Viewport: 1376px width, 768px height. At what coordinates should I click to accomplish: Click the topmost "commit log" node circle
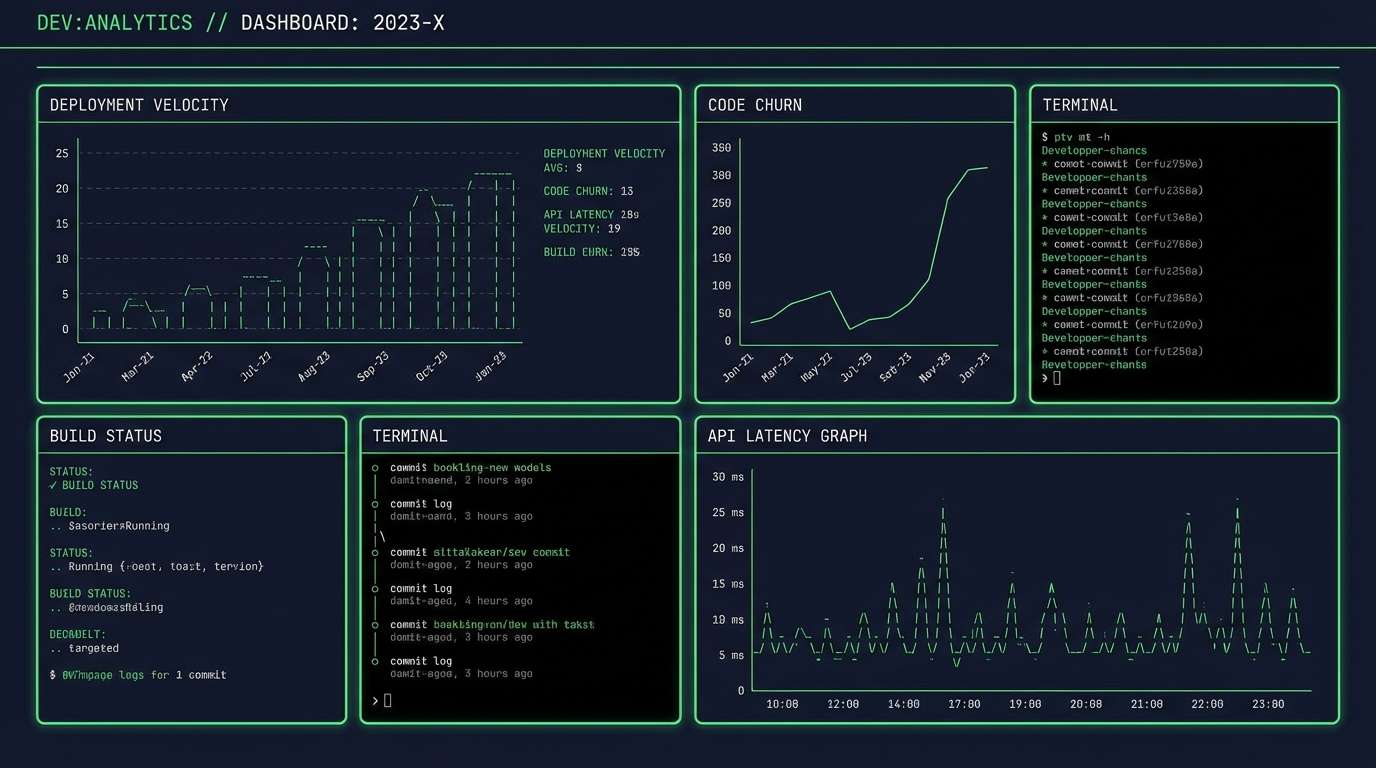(376, 503)
